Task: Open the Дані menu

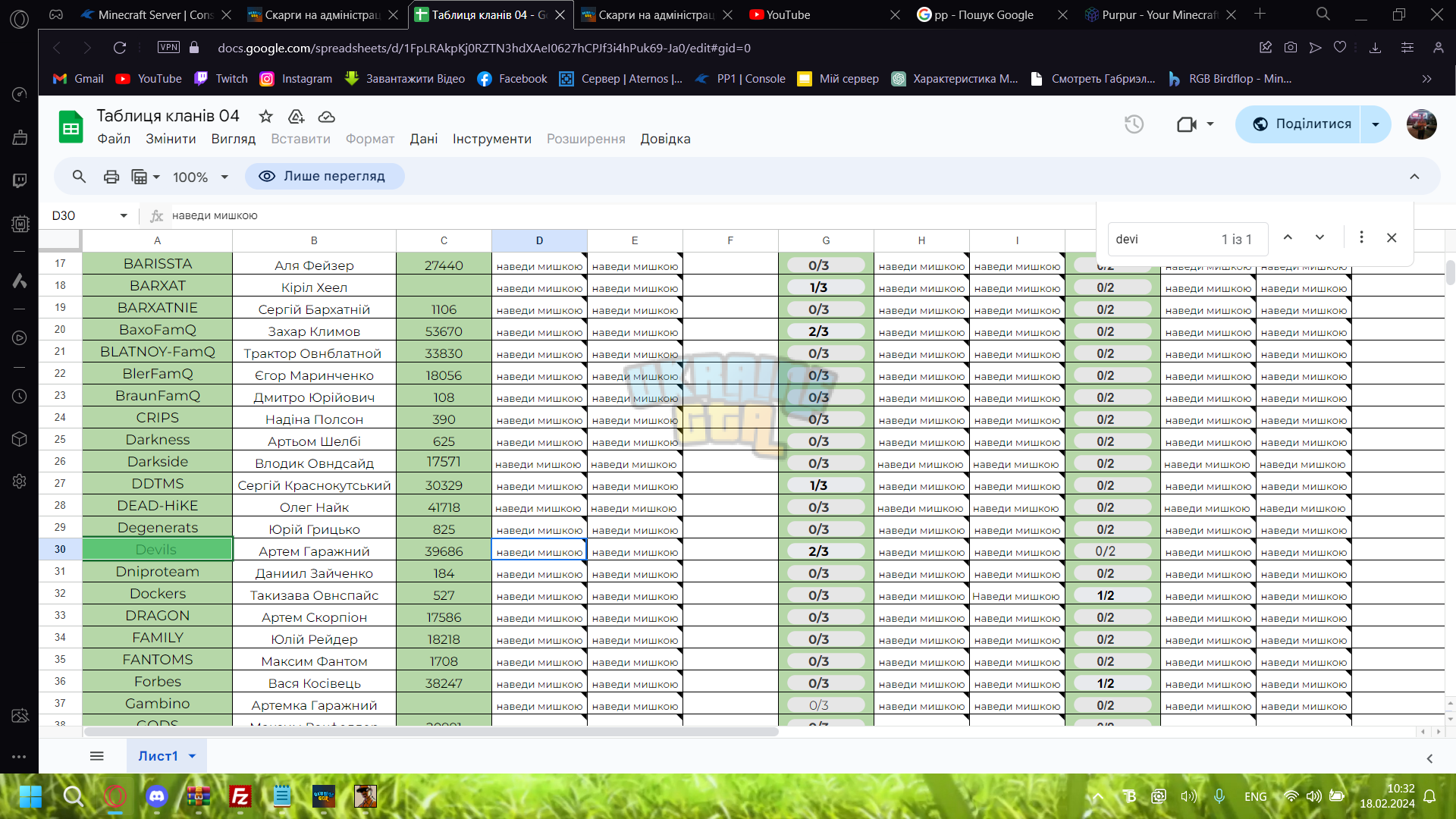Action: pos(424,139)
